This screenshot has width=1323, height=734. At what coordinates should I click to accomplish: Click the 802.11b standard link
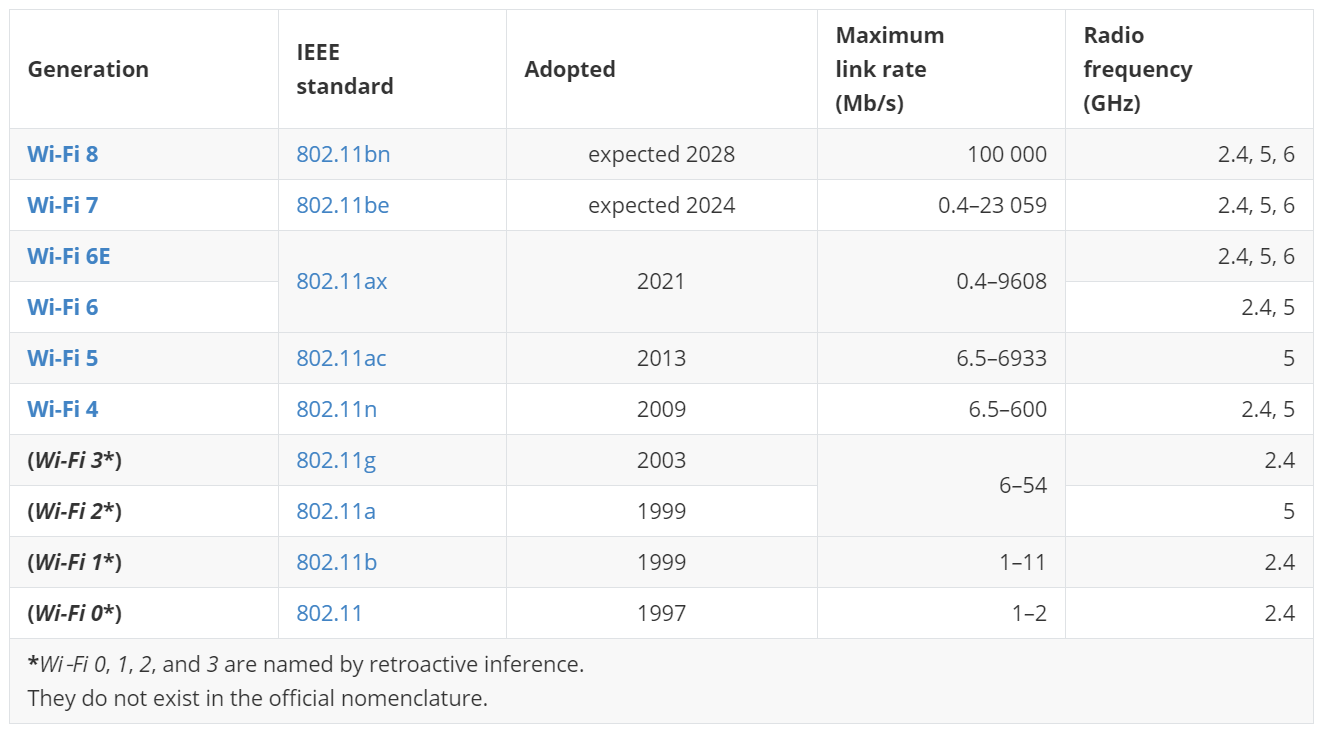point(337,563)
